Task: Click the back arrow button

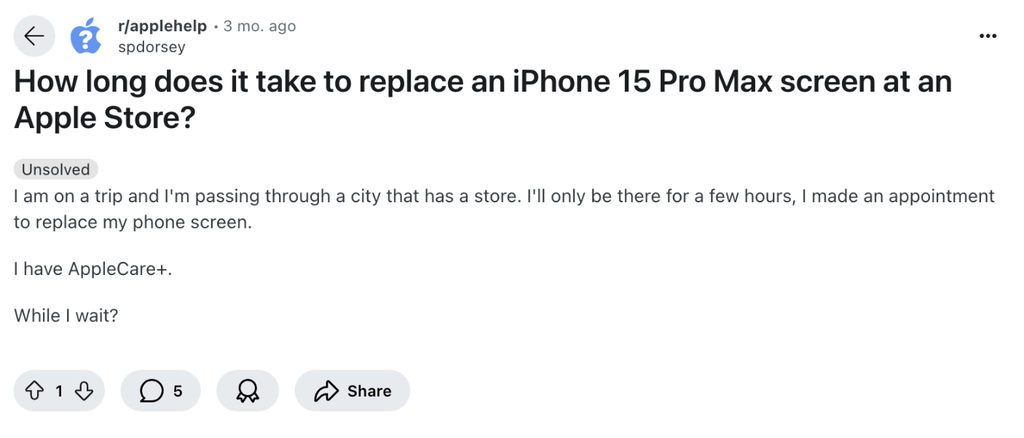Action: coord(34,37)
